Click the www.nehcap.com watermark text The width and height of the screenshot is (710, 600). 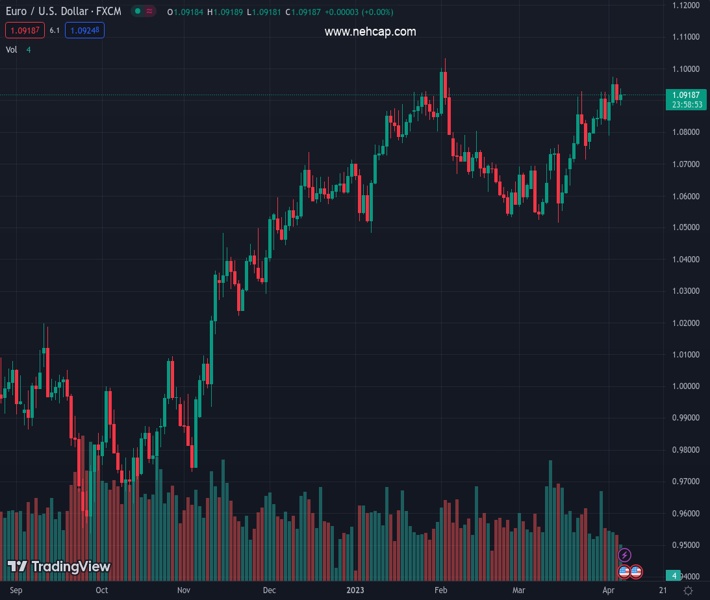tap(370, 32)
